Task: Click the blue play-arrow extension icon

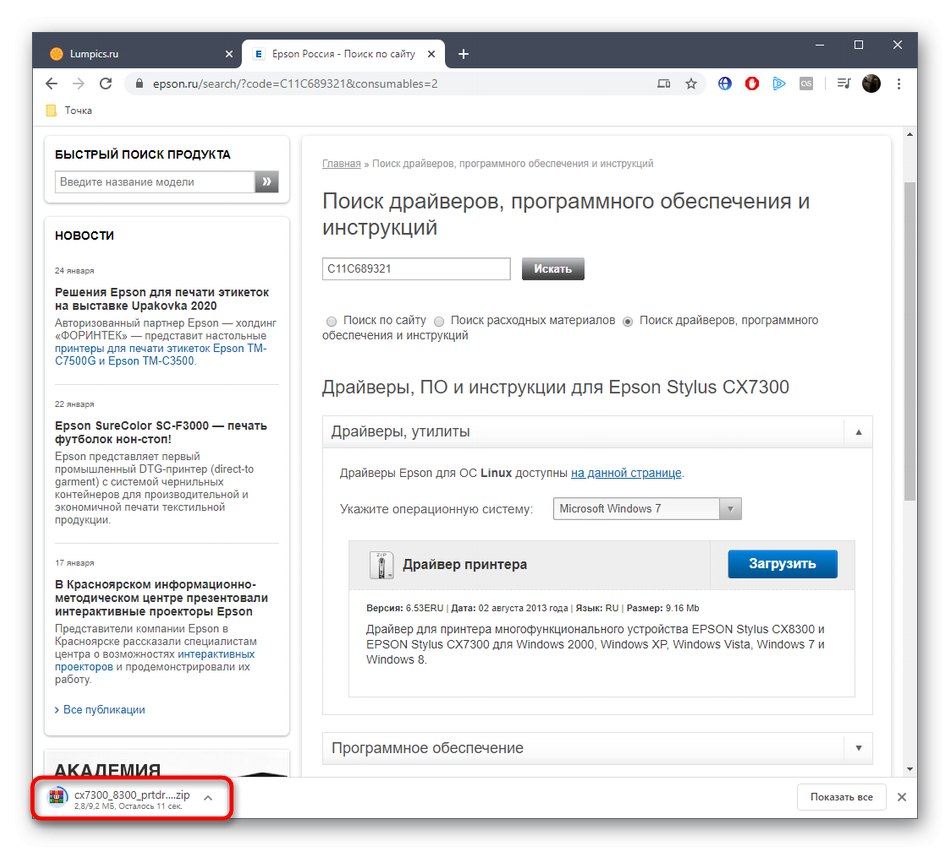Action: tap(779, 84)
